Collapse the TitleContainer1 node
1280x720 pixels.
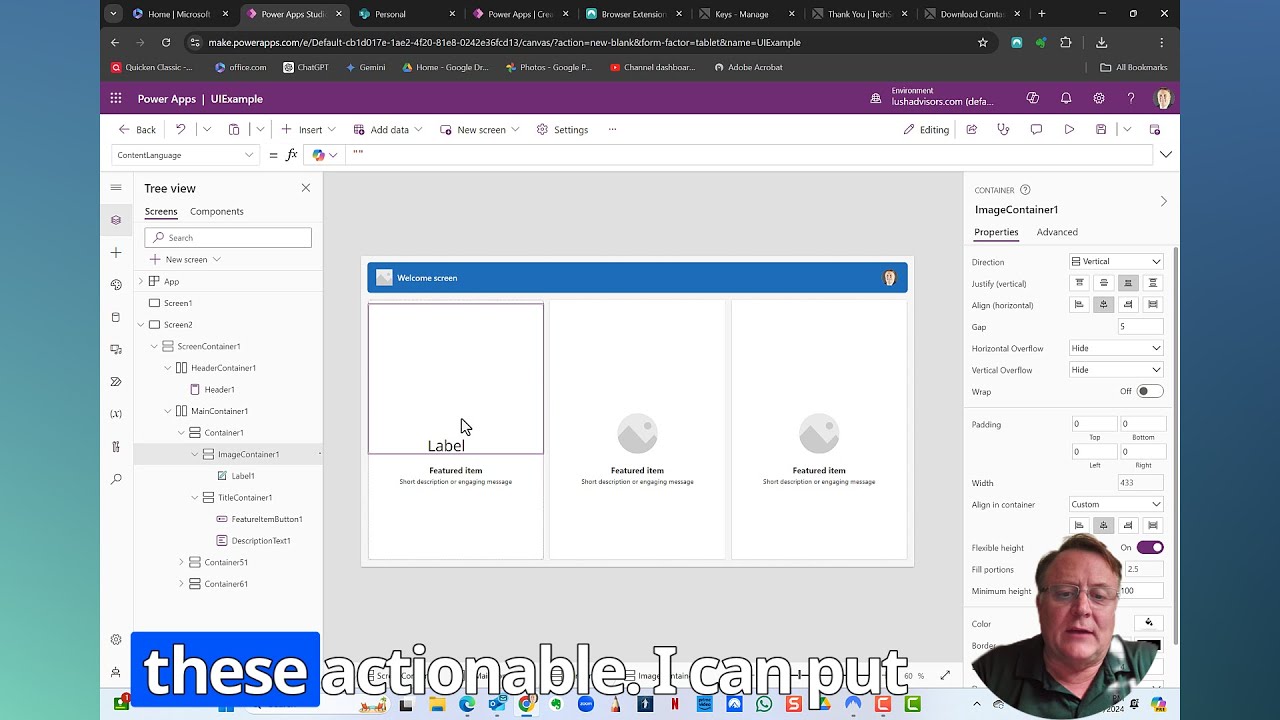pos(195,497)
